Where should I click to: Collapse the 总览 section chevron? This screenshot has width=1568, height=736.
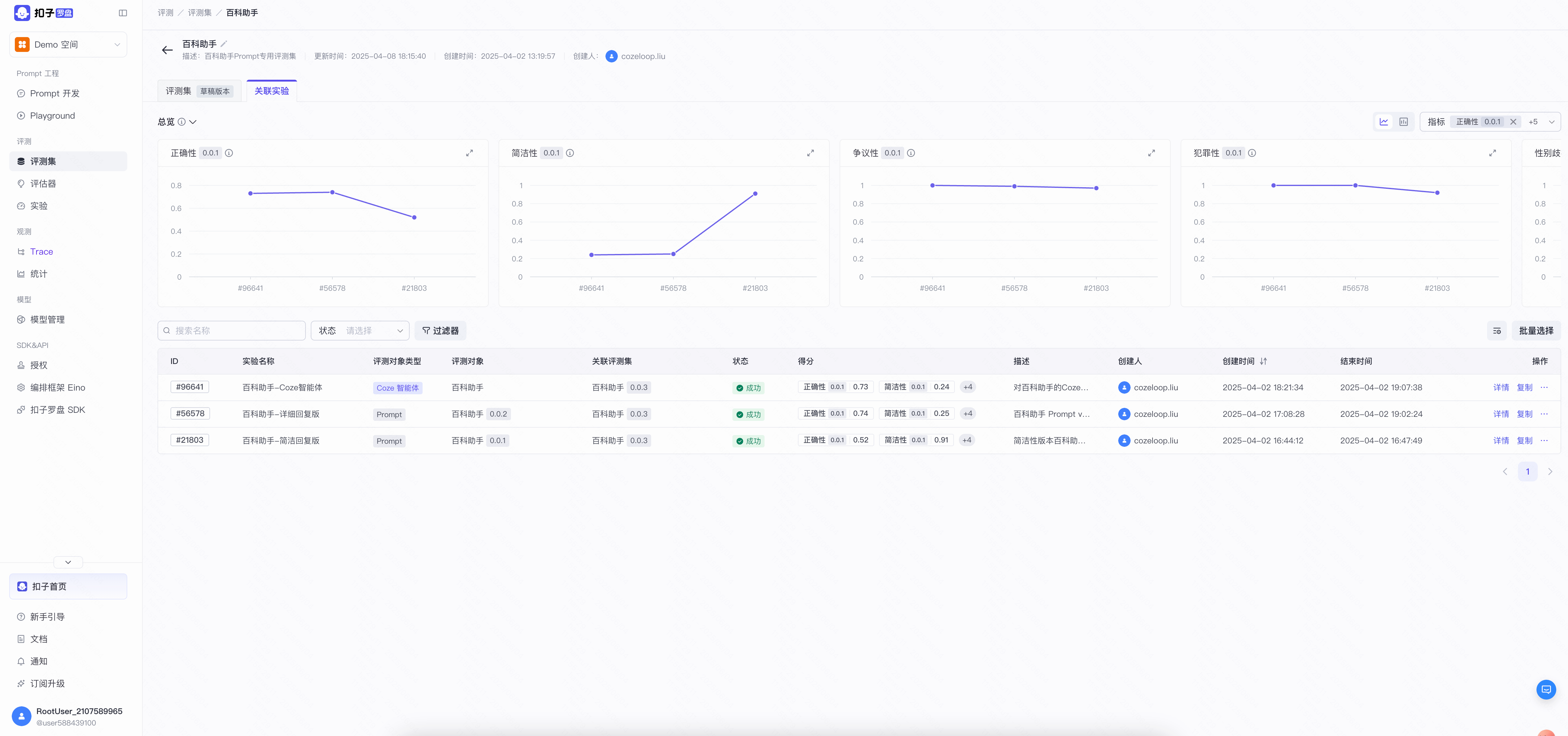pos(193,122)
